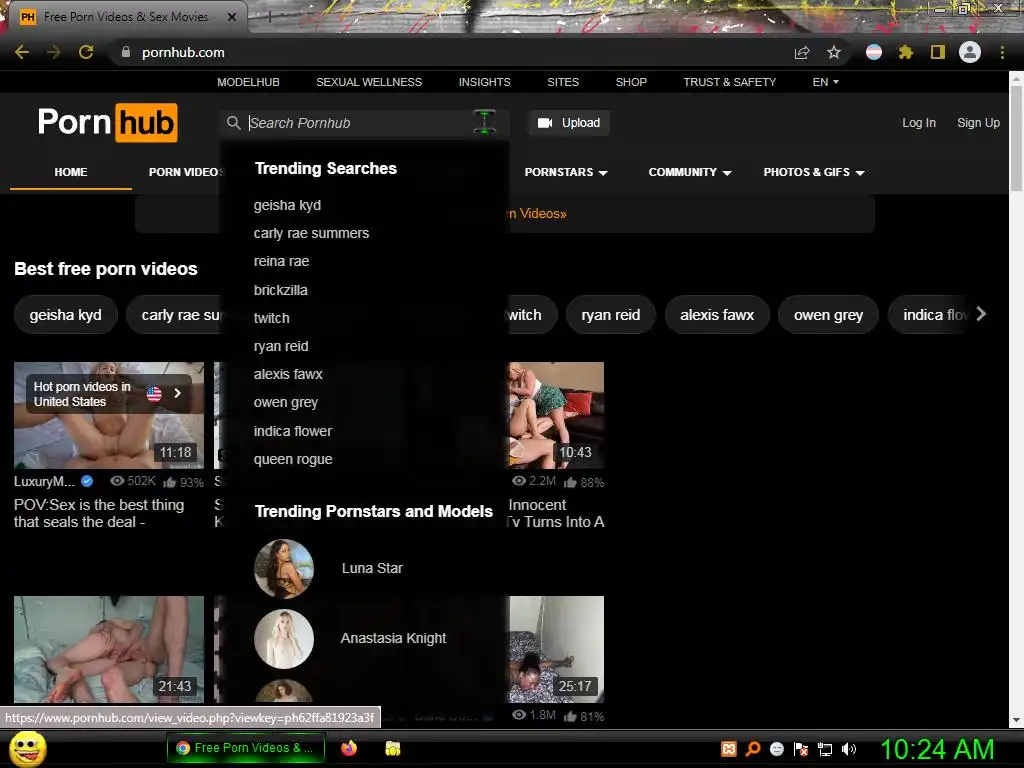Select 'indica flower' from trending searches
Image resolution: width=1024 pixels, height=768 pixels.
tap(293, 431)
